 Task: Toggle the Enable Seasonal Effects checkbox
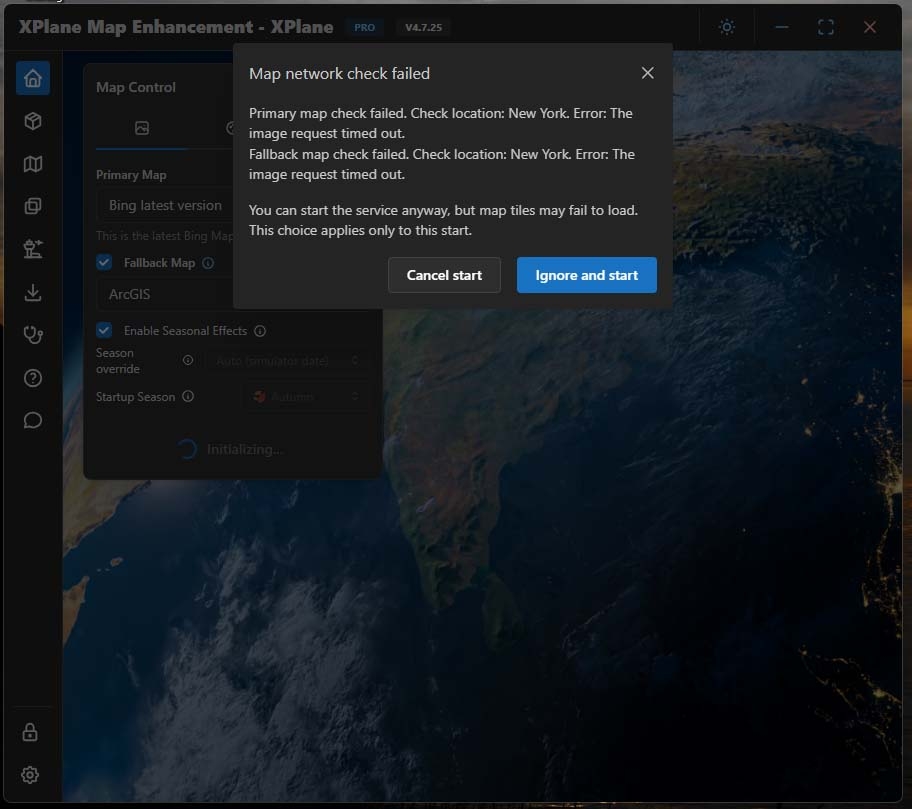coord(104,330)
